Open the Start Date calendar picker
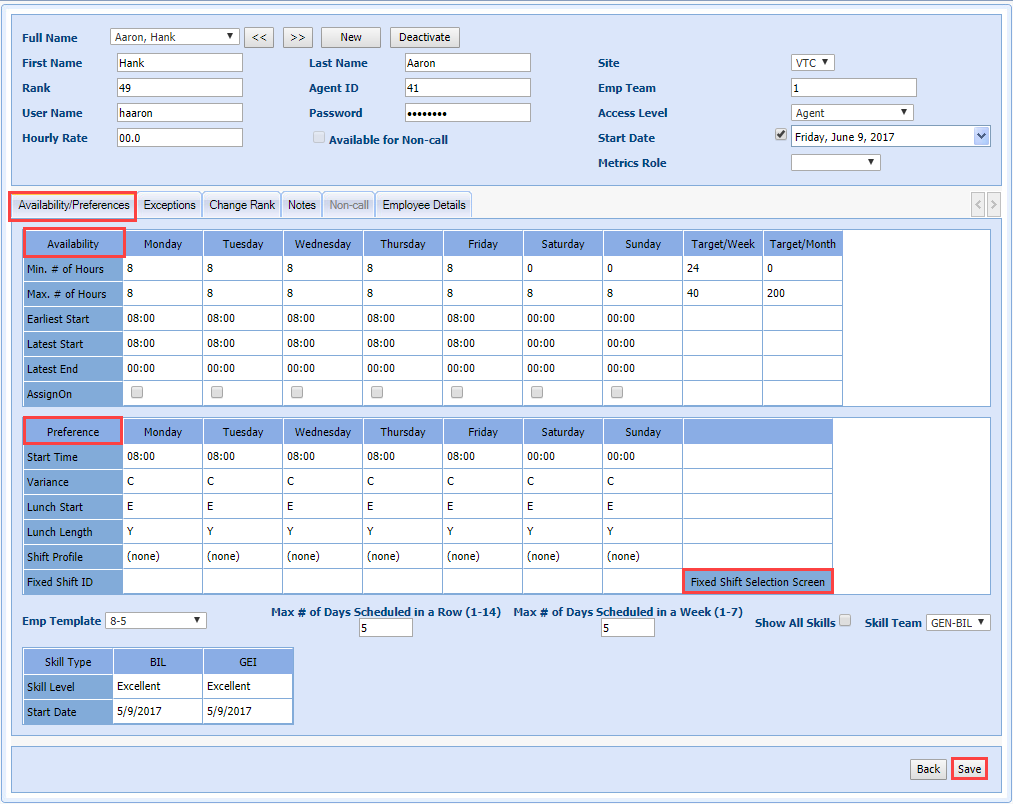 (980, 137)
